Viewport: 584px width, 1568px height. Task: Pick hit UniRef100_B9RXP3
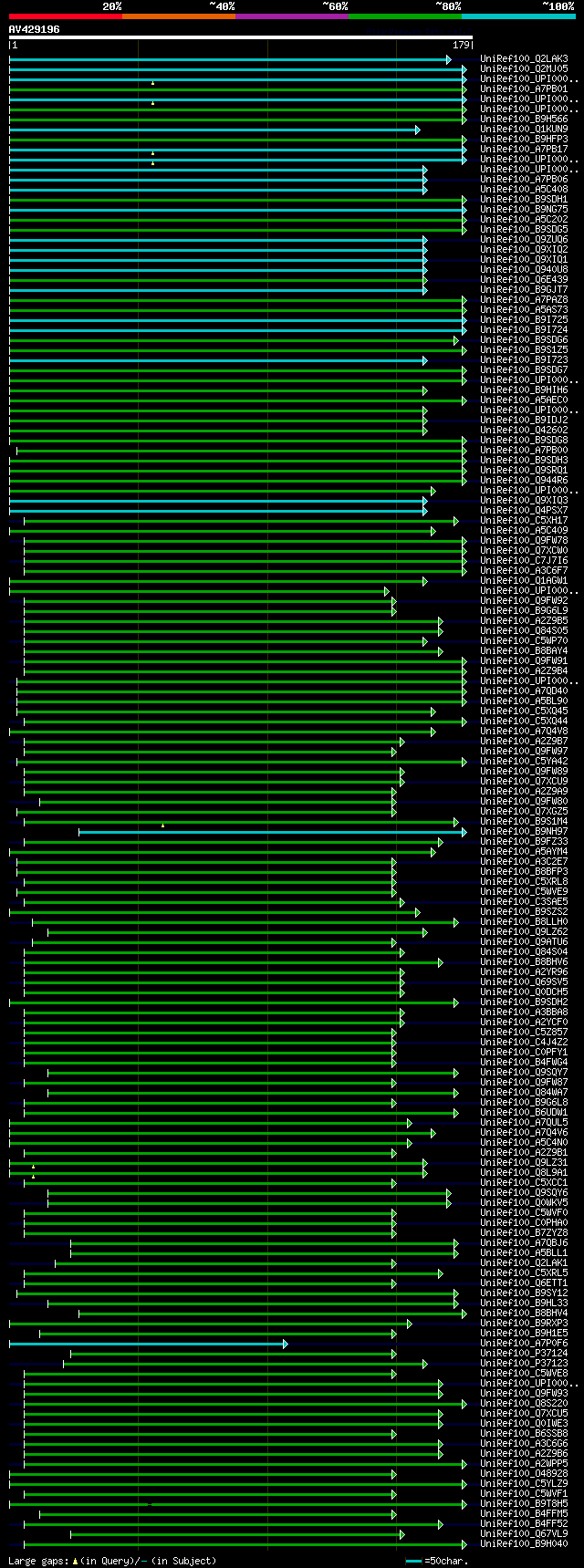tap(524, 1324)
